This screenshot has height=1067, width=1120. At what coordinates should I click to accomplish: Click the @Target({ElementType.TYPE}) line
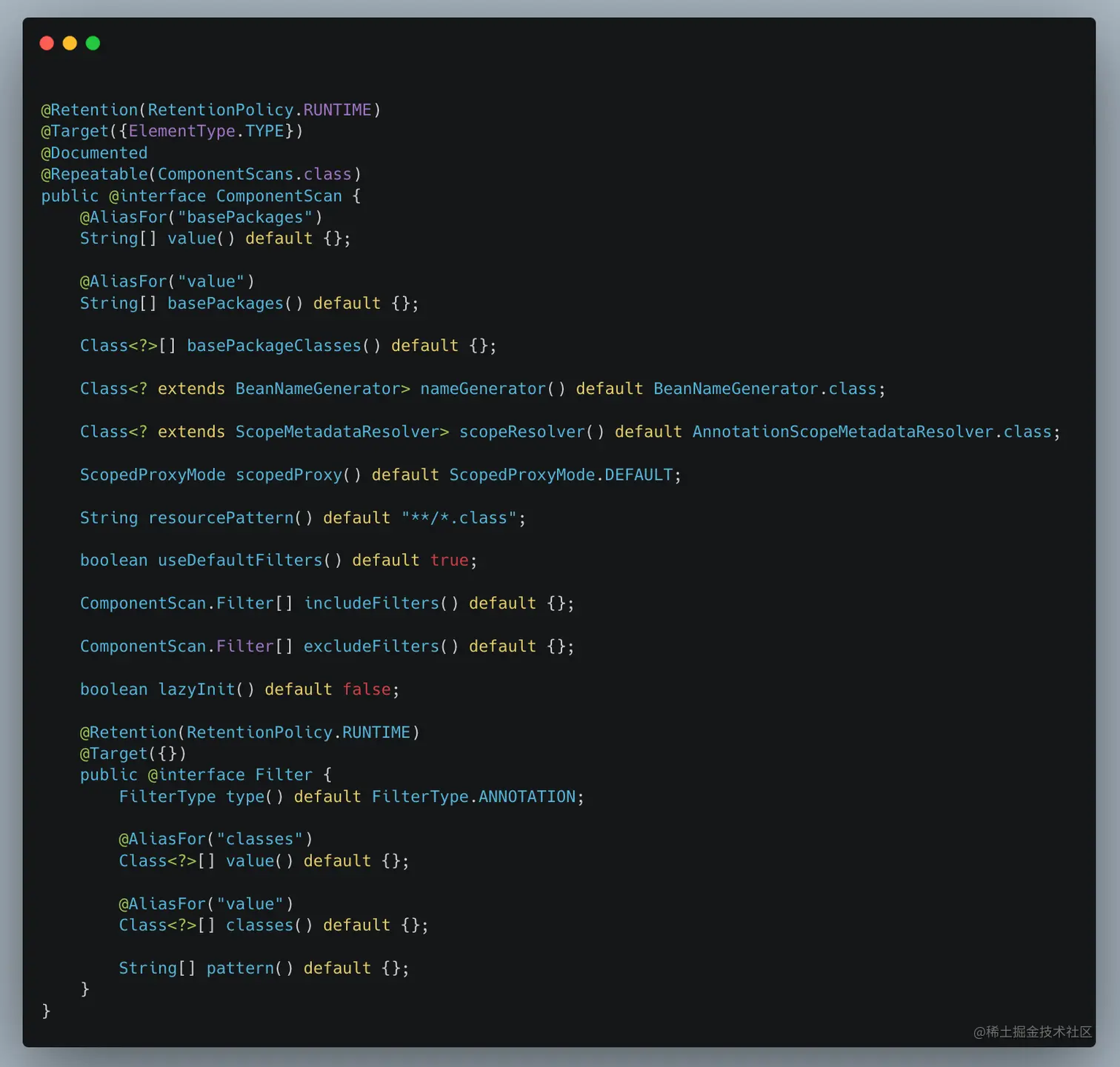click(172, 131)
